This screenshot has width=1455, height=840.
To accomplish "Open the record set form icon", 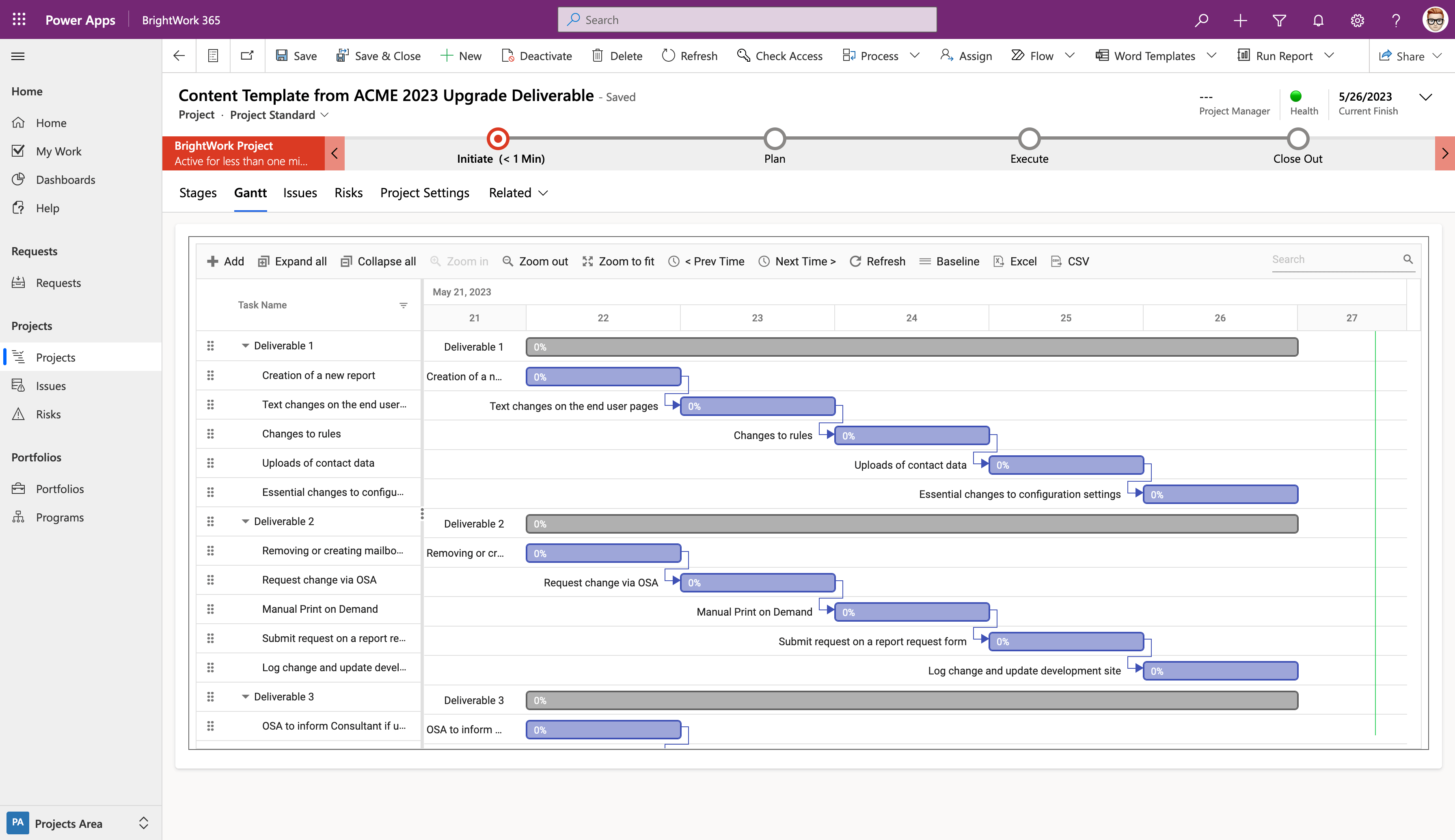I will click(x=213, y=56).
